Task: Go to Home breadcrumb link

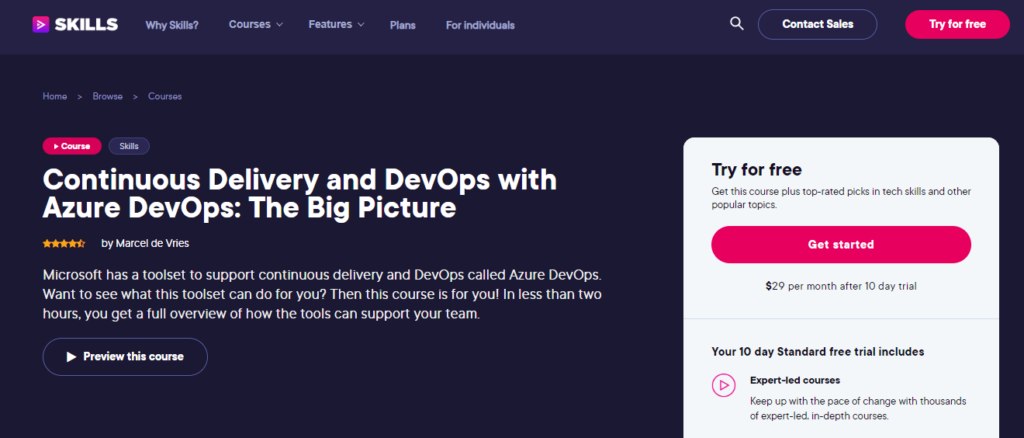Action: pos(55,96)
